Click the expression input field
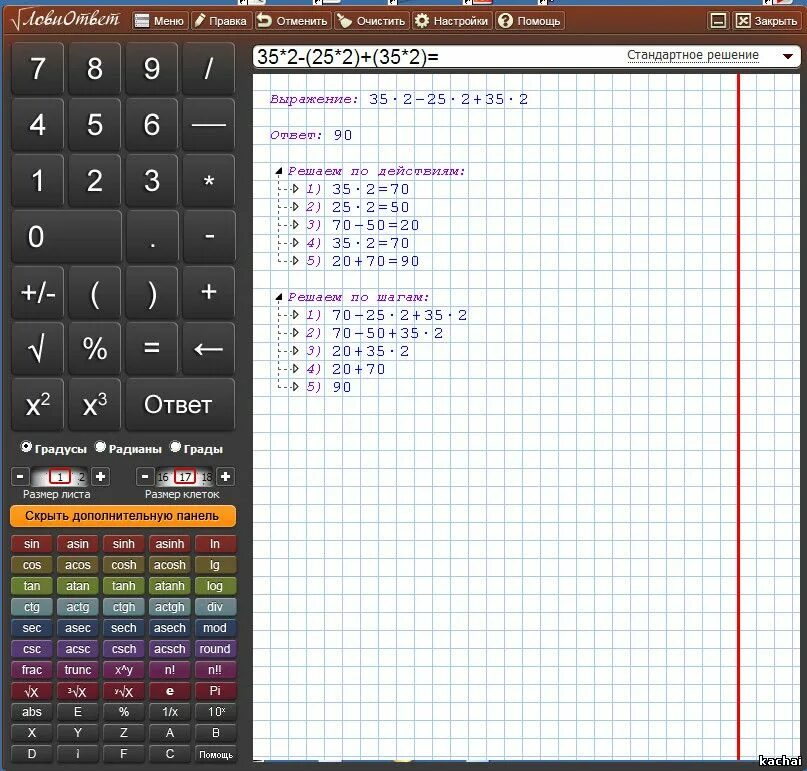The width and height of the screenshot is (807, 771). 437,56
